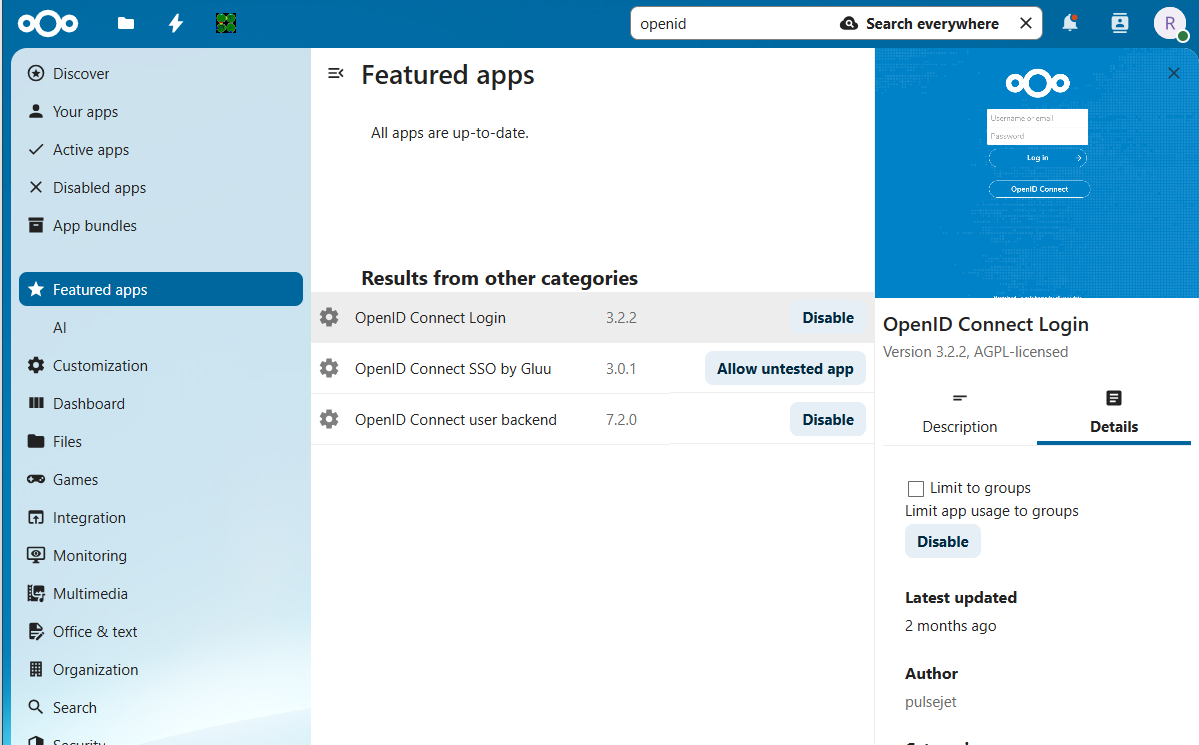Open the Activity lightning bolt icon

point(176,23)
